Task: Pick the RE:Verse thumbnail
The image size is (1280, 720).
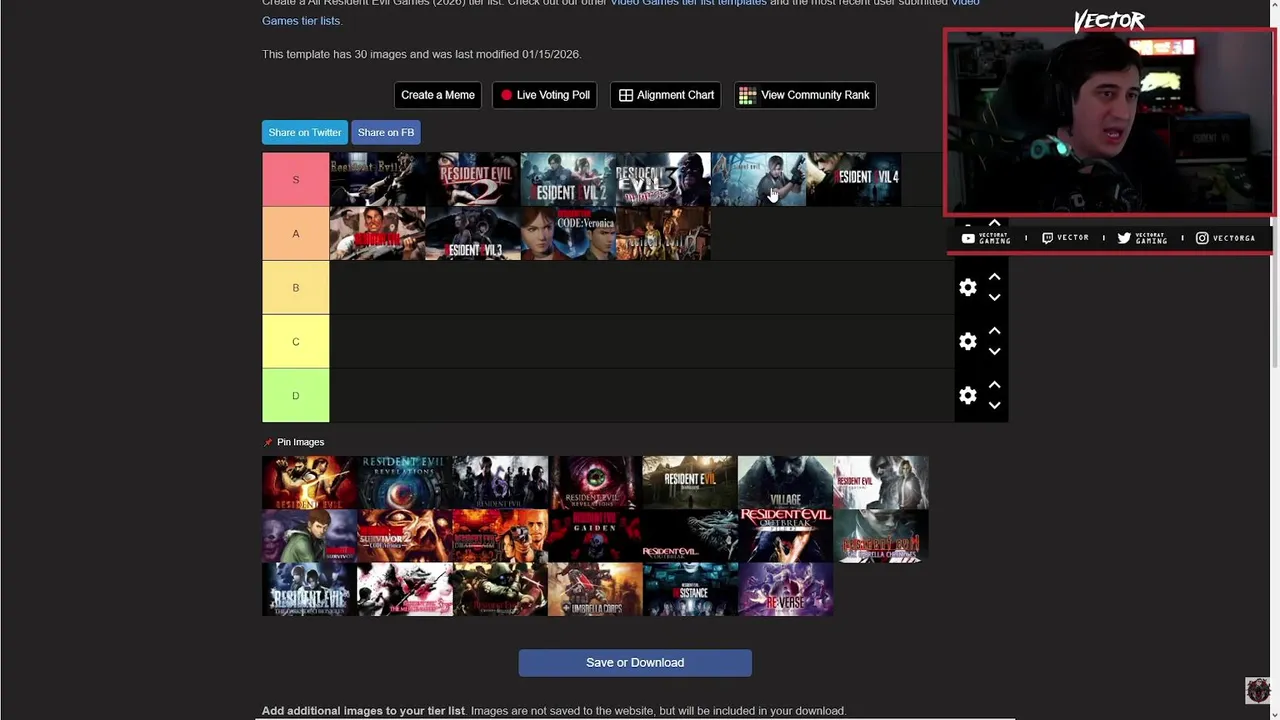Action: tap(785, 589)
